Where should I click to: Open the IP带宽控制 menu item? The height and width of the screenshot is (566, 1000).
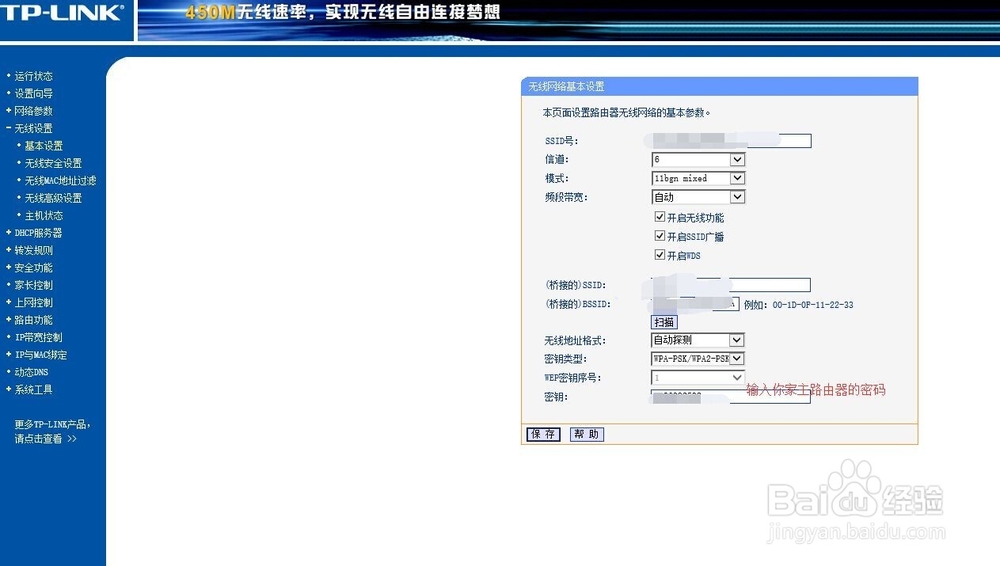coord(38,337)
